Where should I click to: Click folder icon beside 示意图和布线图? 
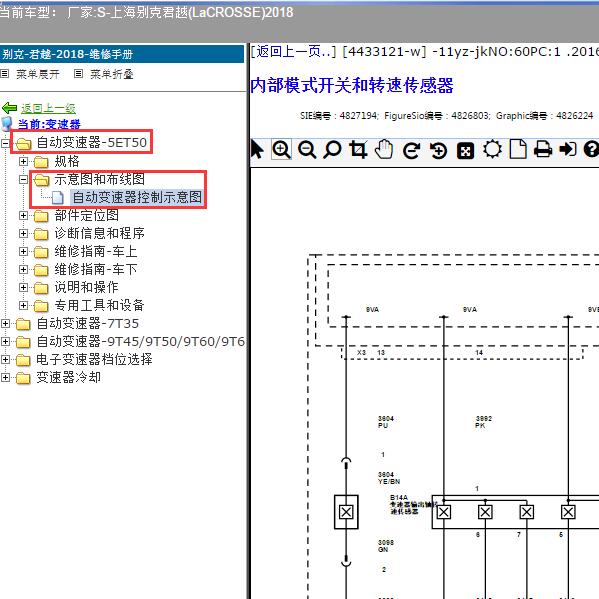(41, 180)
